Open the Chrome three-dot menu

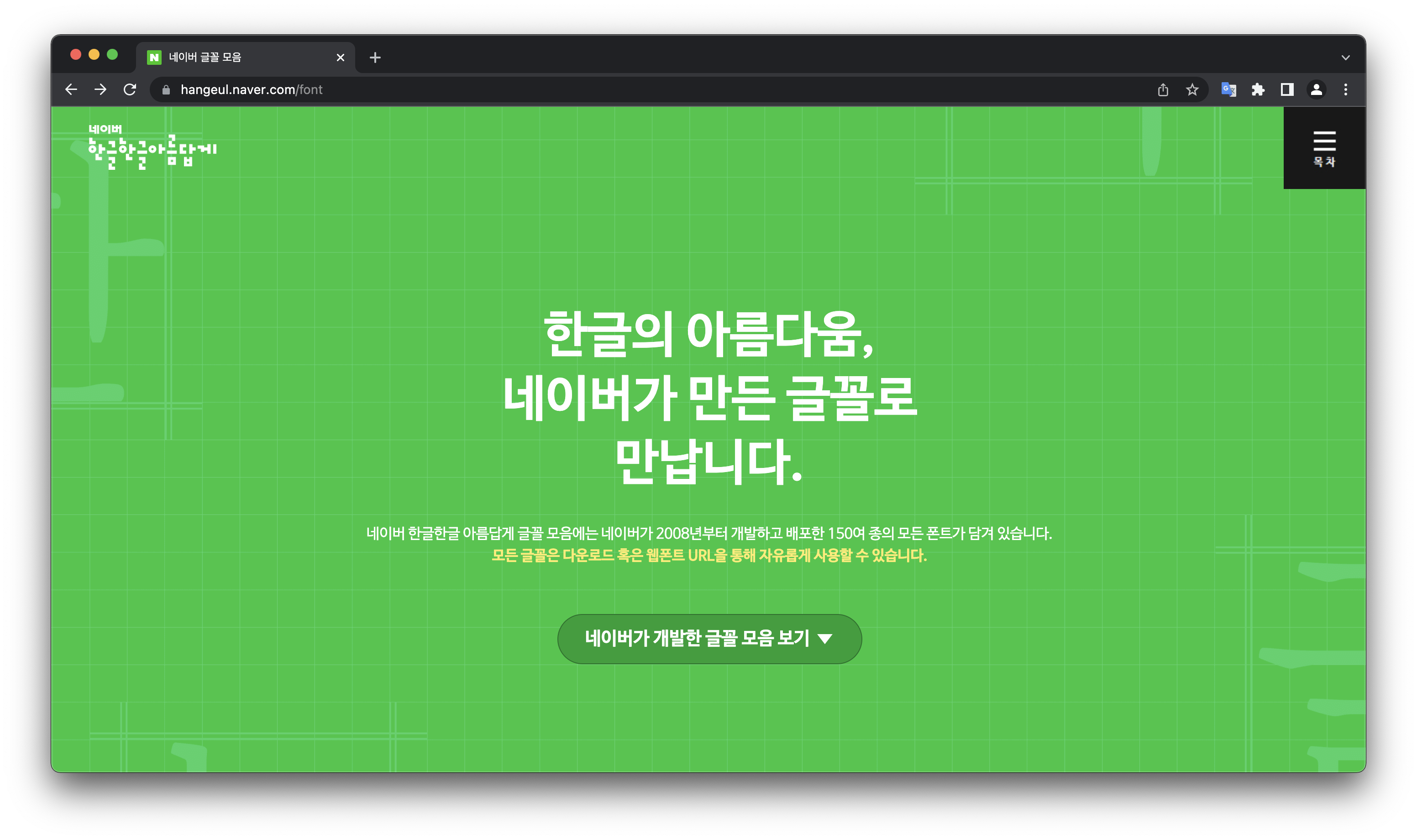pyautogui.click(x=1346, y=89)
